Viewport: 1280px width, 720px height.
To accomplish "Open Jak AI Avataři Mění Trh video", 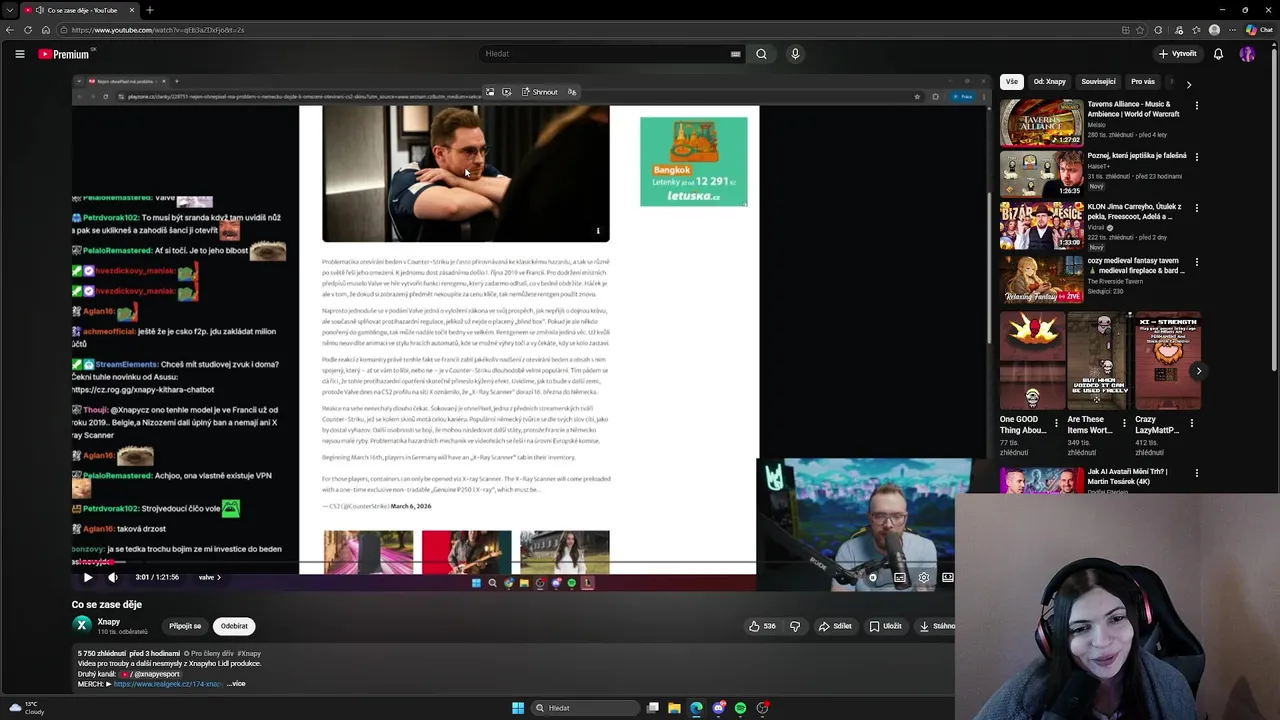I will (1127, 476).
